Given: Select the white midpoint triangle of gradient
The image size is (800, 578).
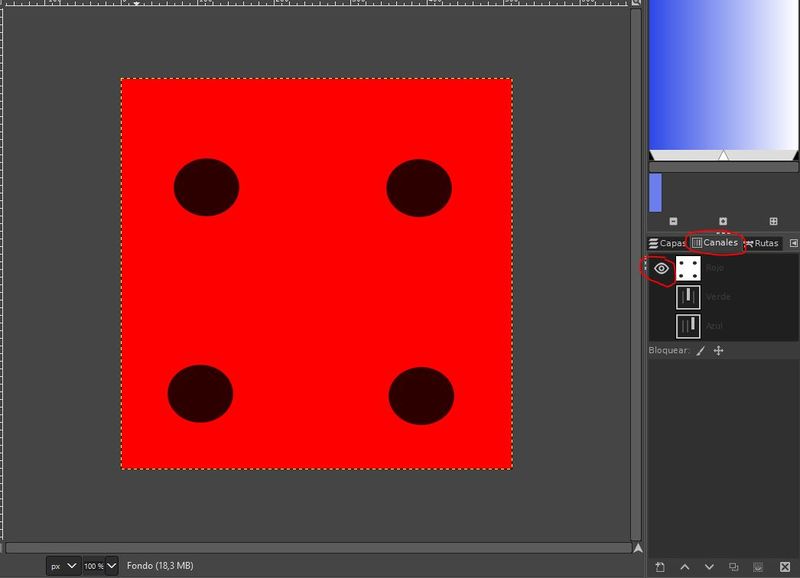Looking at the screenshot, I should pos(723,156).
